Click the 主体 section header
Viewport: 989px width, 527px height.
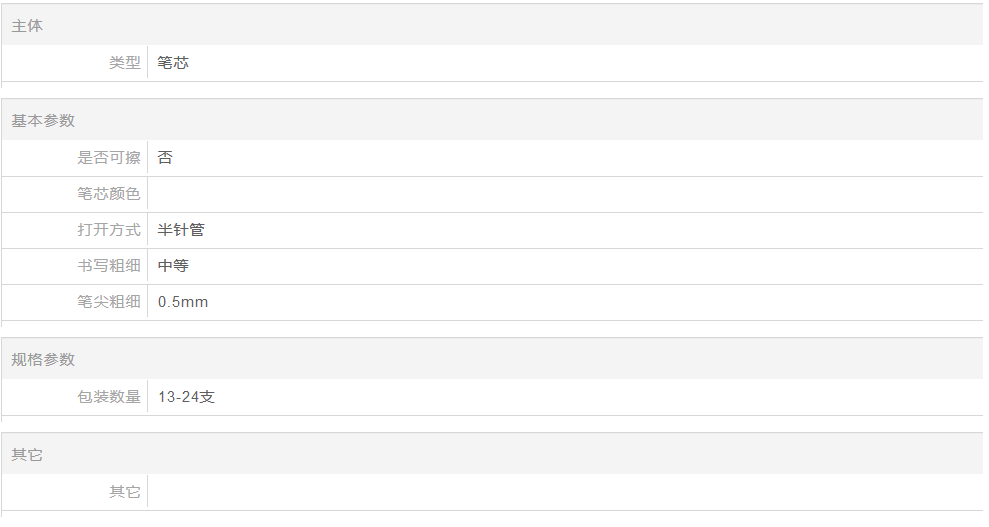27,26
